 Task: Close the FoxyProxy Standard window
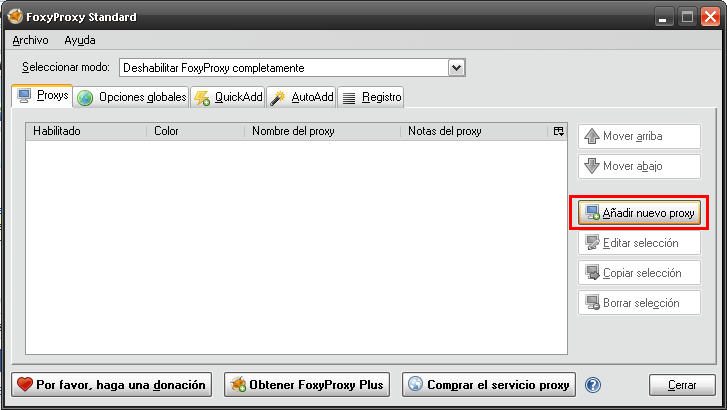[710, 17]
